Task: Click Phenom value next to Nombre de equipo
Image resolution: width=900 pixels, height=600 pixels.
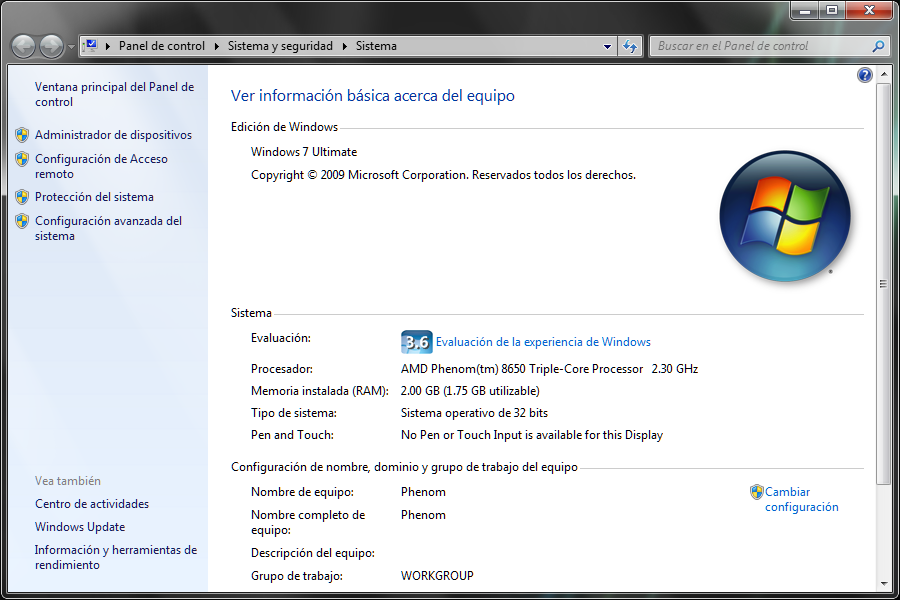Action: [x=423, y=492]
